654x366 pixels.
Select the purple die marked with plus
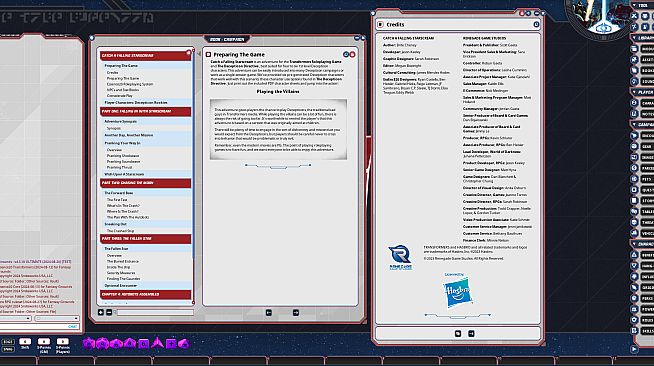tap(171, 343)
